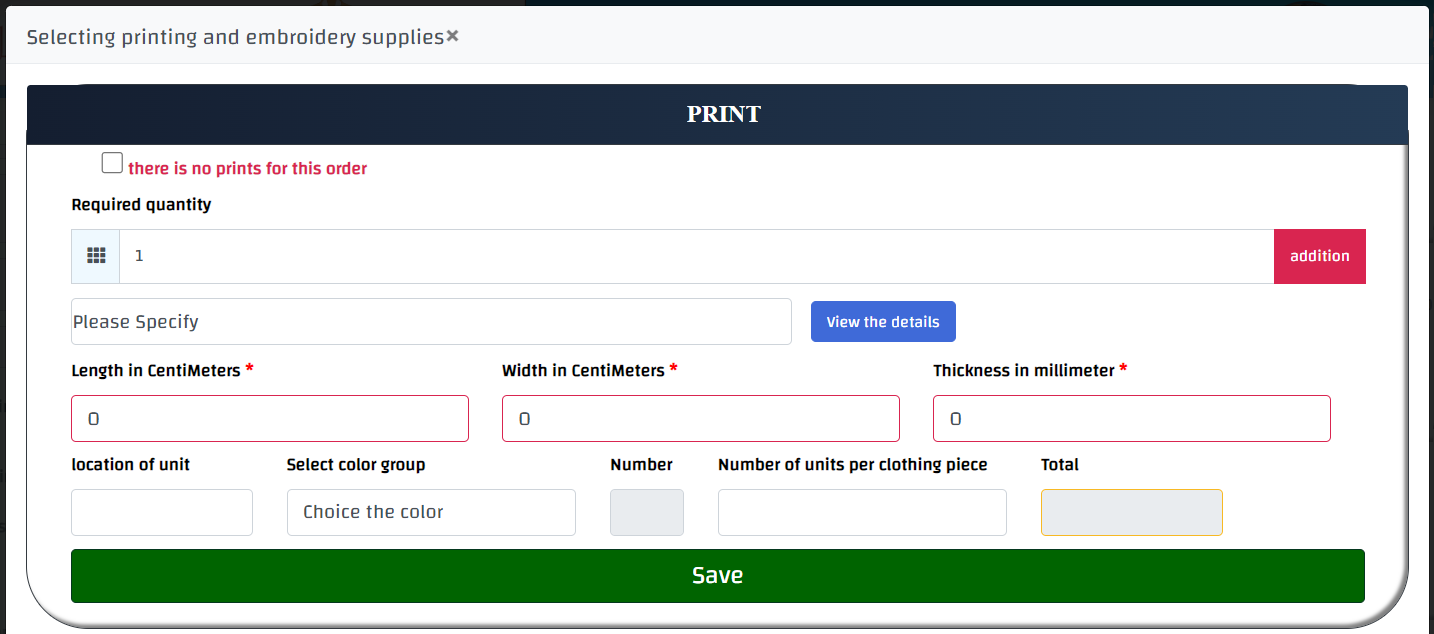
Task: Click the Total field
Action: 1131,512
